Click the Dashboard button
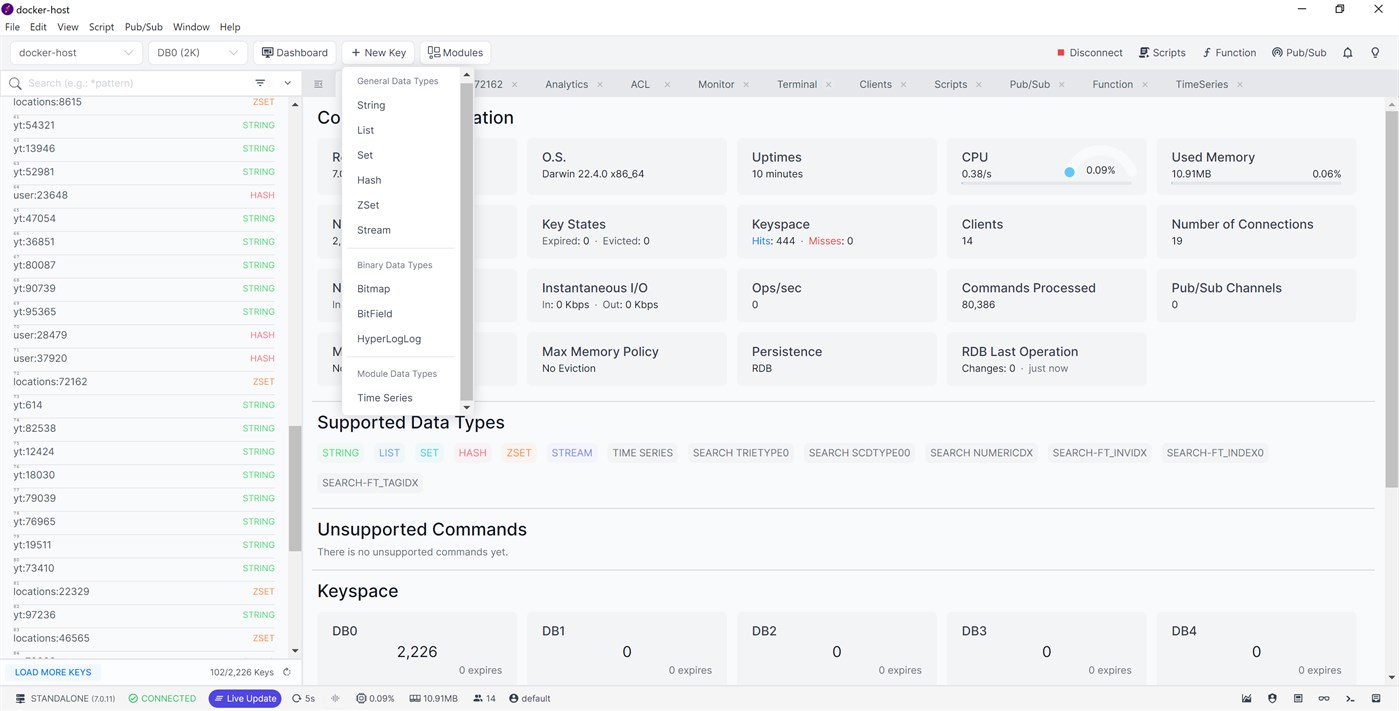 coord(295,53)
